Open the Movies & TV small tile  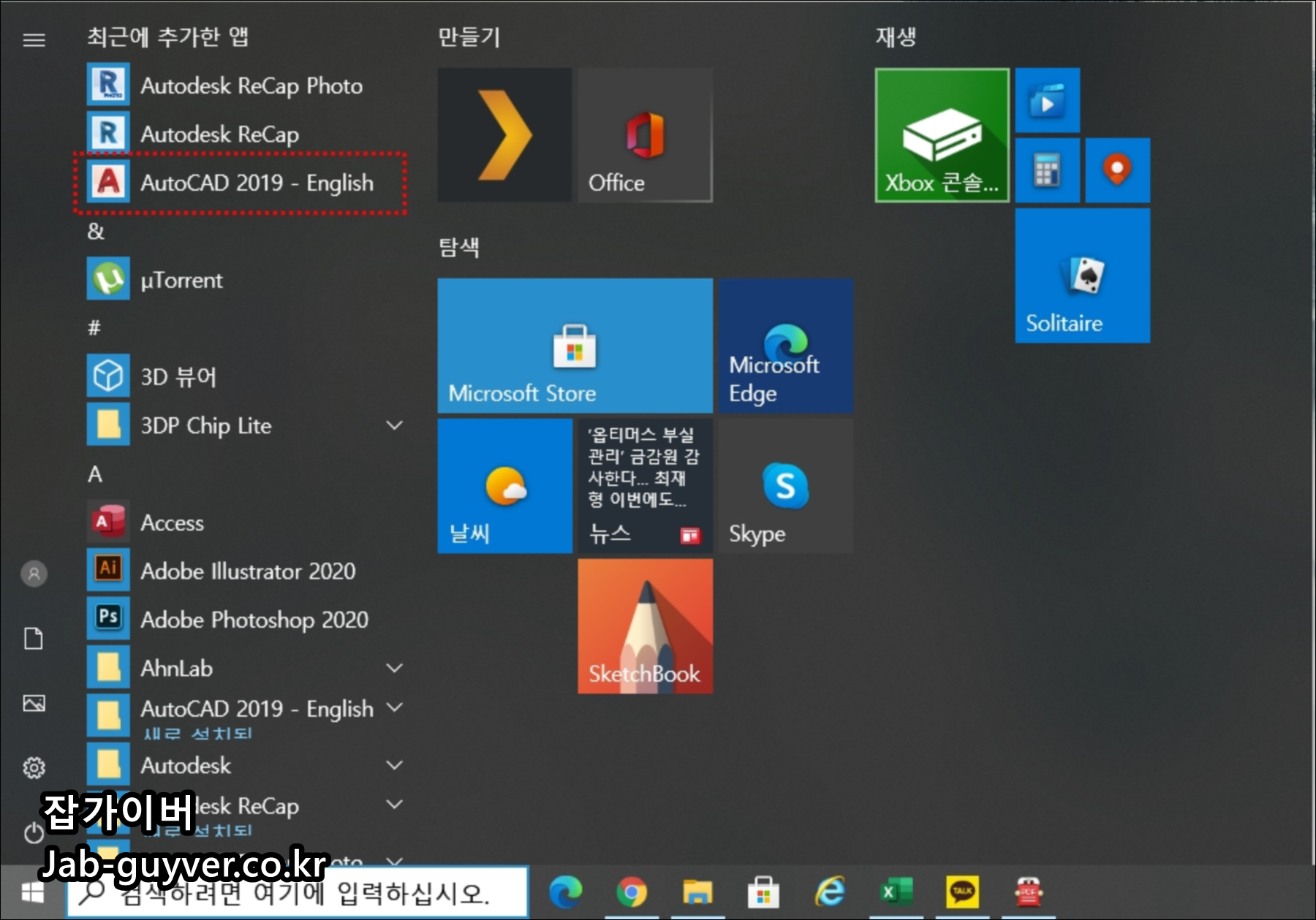point(1047,101)
